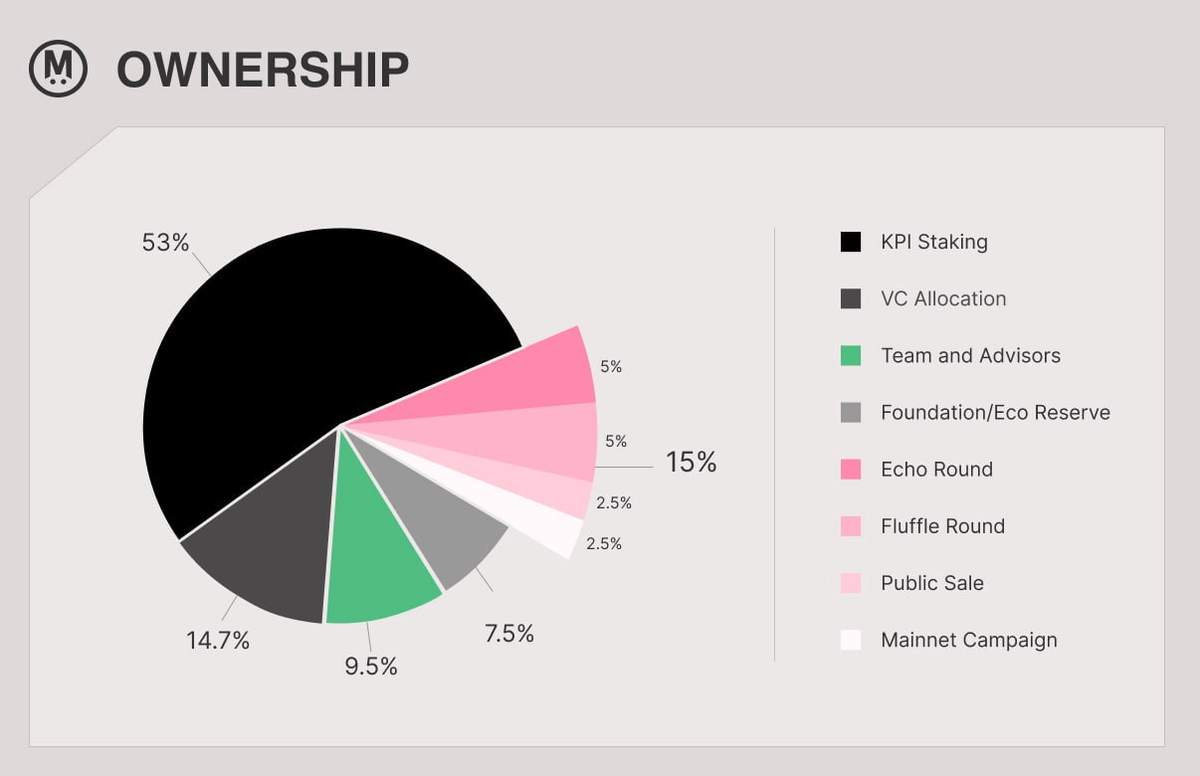Click the dark gray VC Allocation swatch
1200x776 pixels.
click(851, 299)
